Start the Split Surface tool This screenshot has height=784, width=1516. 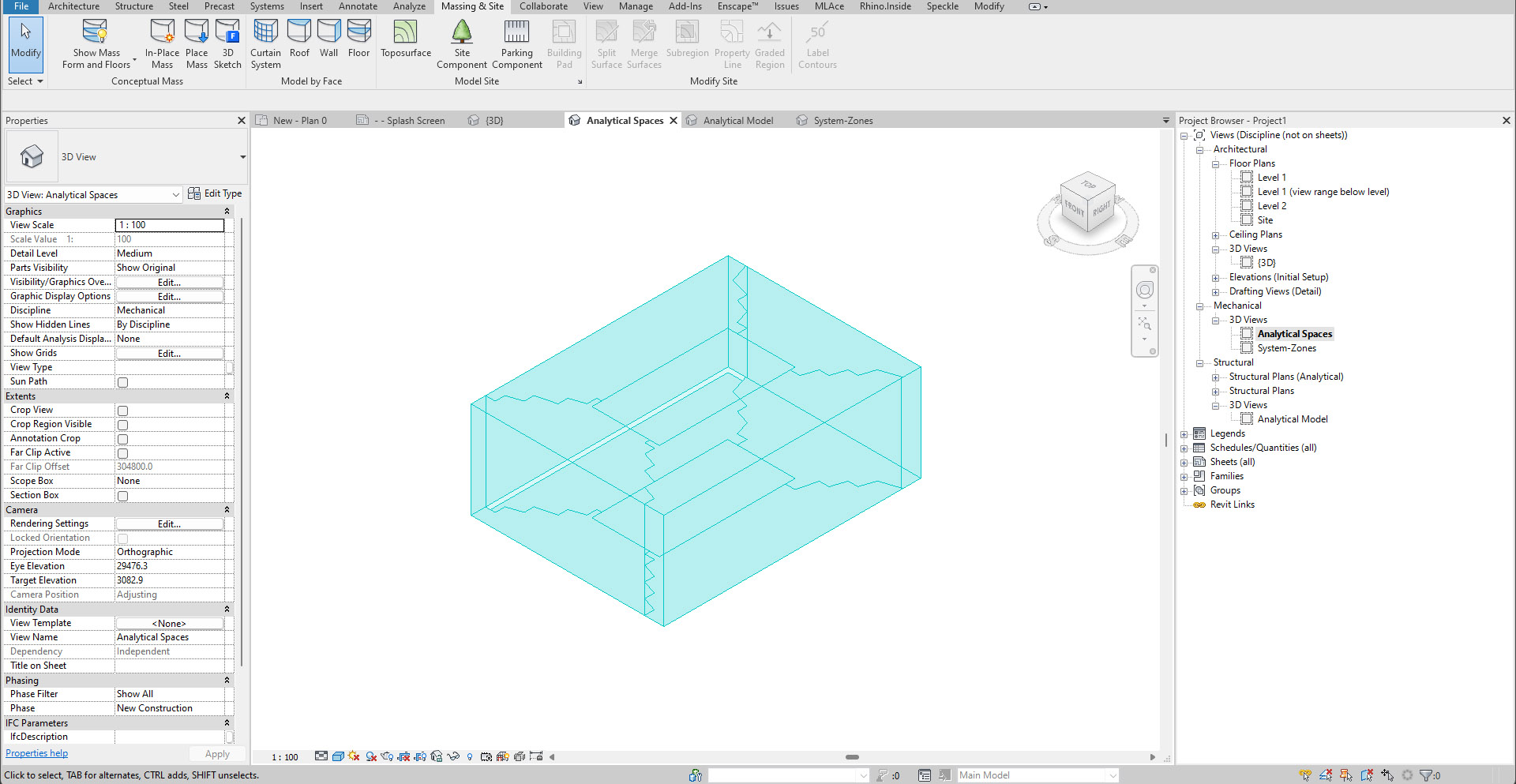coord(606,43)
